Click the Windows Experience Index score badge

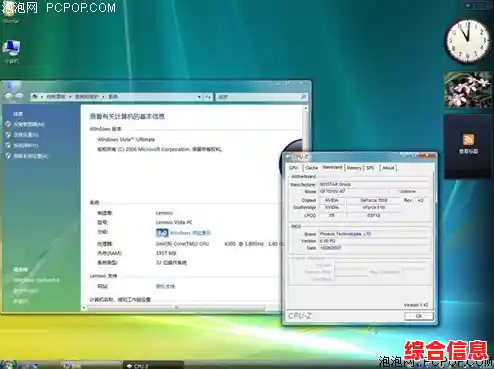[x=162, y=233]
